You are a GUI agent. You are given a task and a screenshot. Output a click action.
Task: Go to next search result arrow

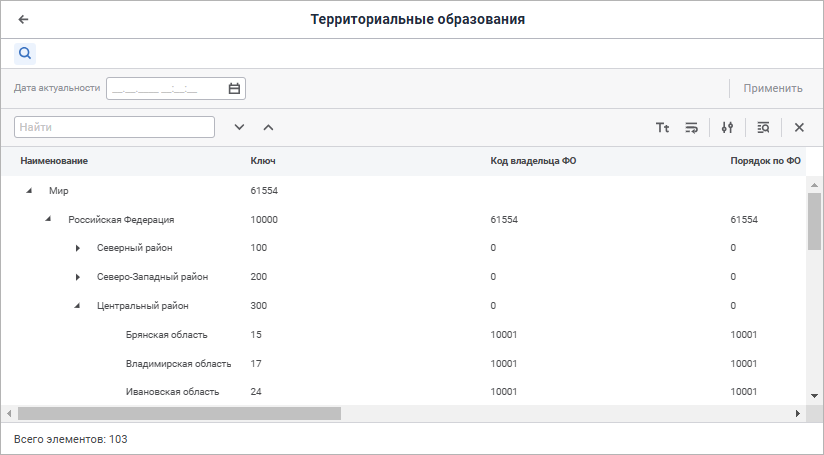(239, 127)
